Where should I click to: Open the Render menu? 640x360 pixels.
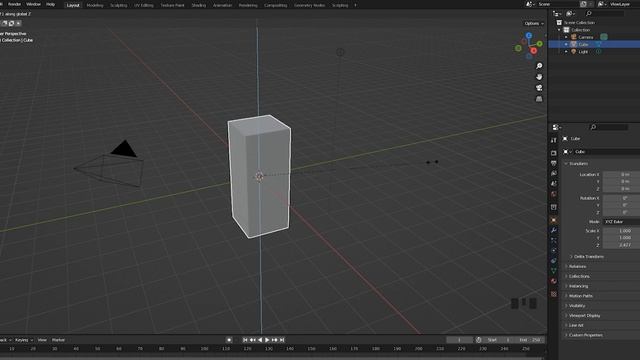point(14,4)
